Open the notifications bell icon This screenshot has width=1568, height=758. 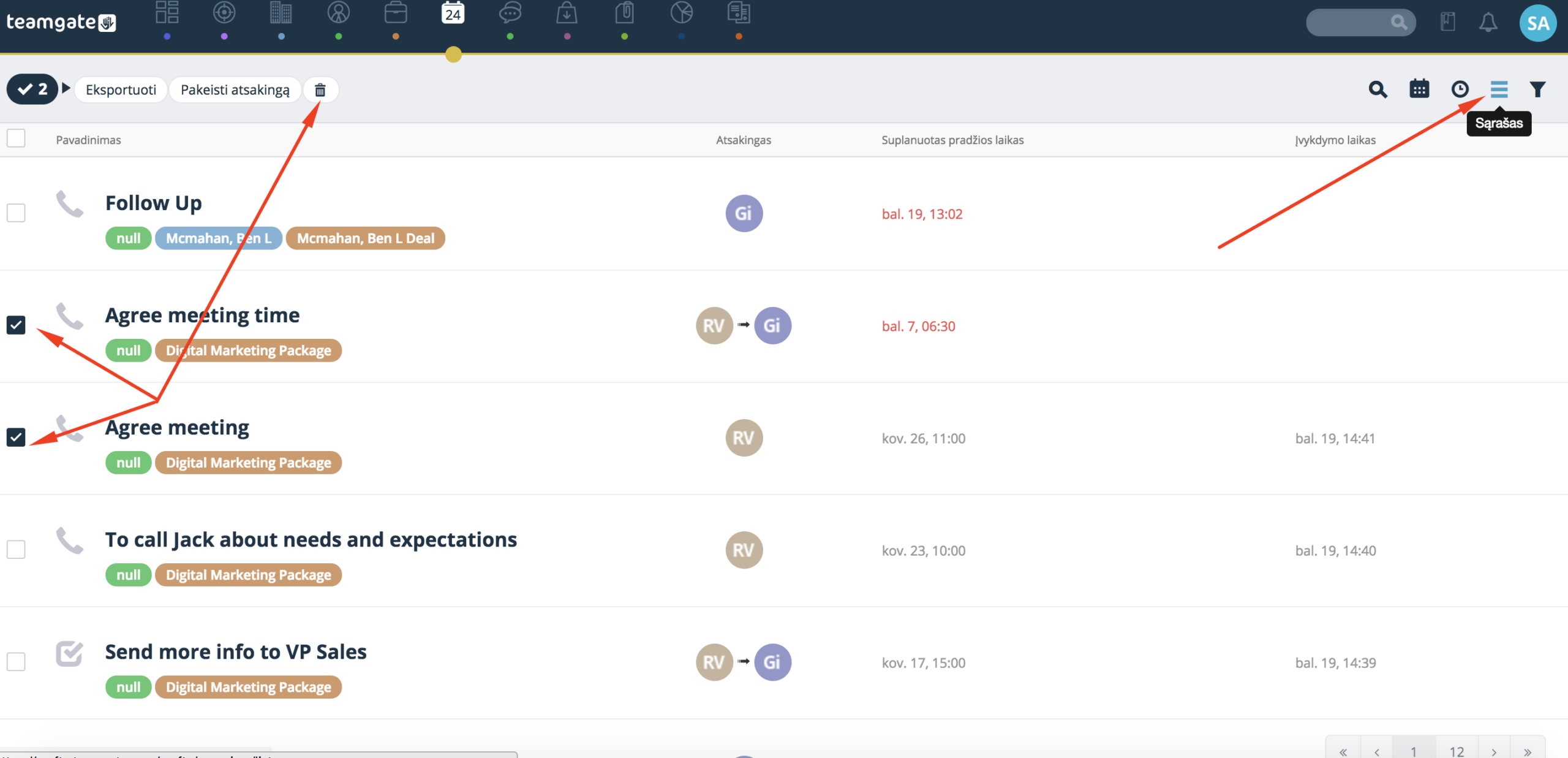point(1488,23)
